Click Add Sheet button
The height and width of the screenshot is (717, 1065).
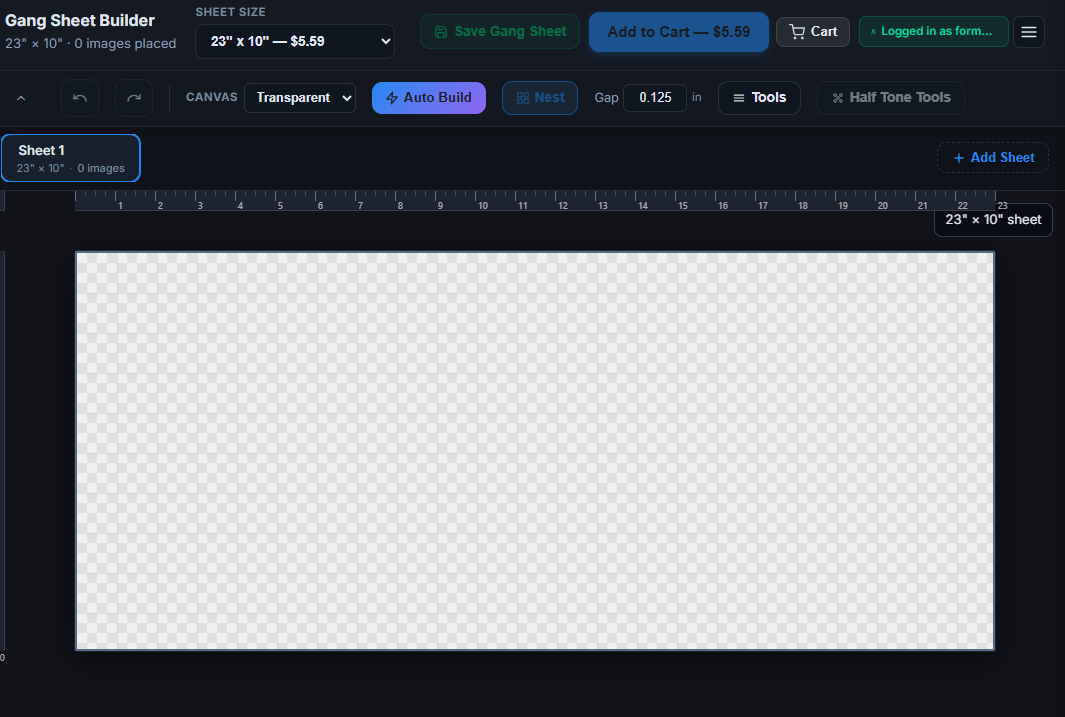pos(992,158)
